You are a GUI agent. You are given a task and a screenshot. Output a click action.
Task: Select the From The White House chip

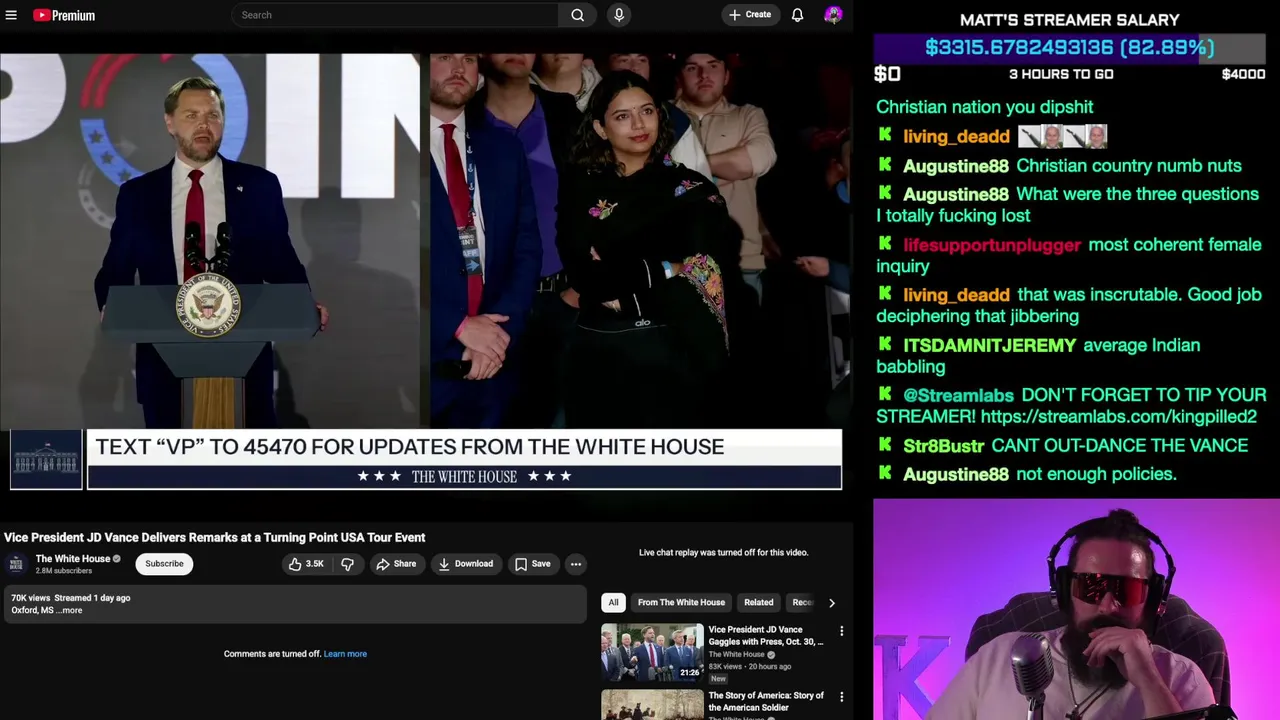coord(681,602)
